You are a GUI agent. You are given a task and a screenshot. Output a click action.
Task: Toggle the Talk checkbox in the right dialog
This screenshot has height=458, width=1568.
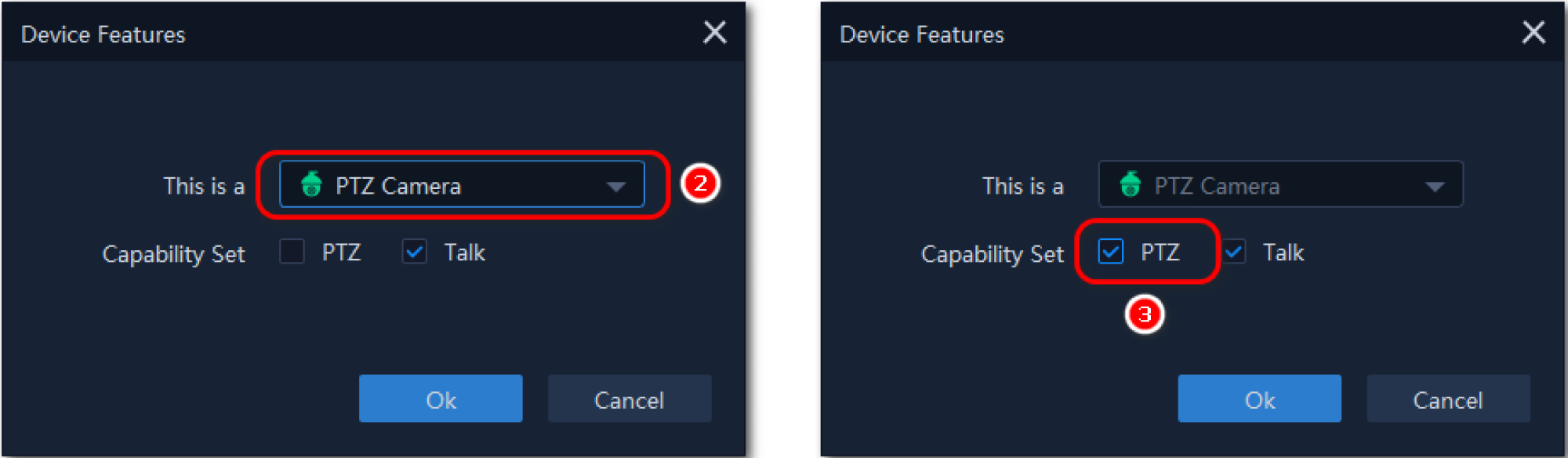1235,252
